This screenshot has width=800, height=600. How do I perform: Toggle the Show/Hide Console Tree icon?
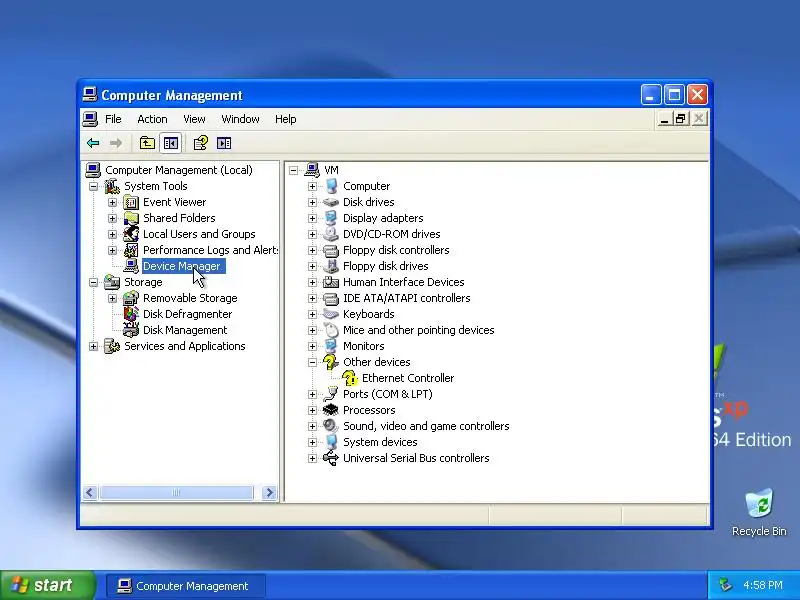coord(170,143)
